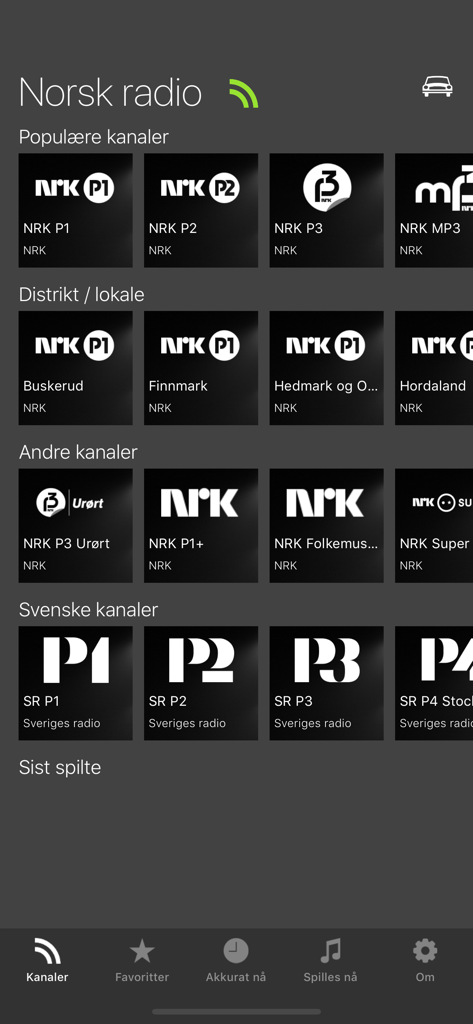Play the NRK Super channel
The height and width of the screenshot is (1024, 473).
point(434,525)
